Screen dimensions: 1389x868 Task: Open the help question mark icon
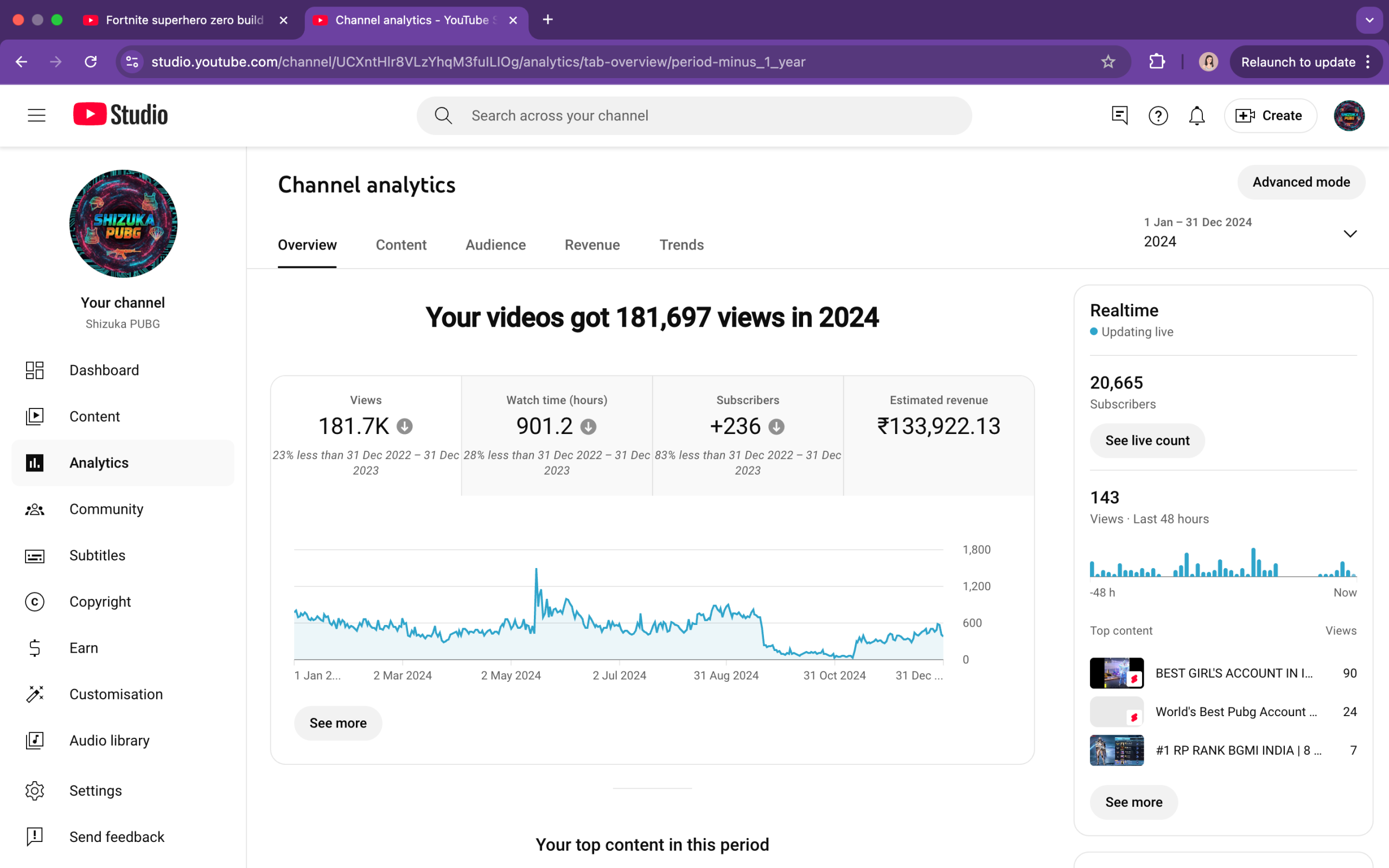pos(1158,116)
